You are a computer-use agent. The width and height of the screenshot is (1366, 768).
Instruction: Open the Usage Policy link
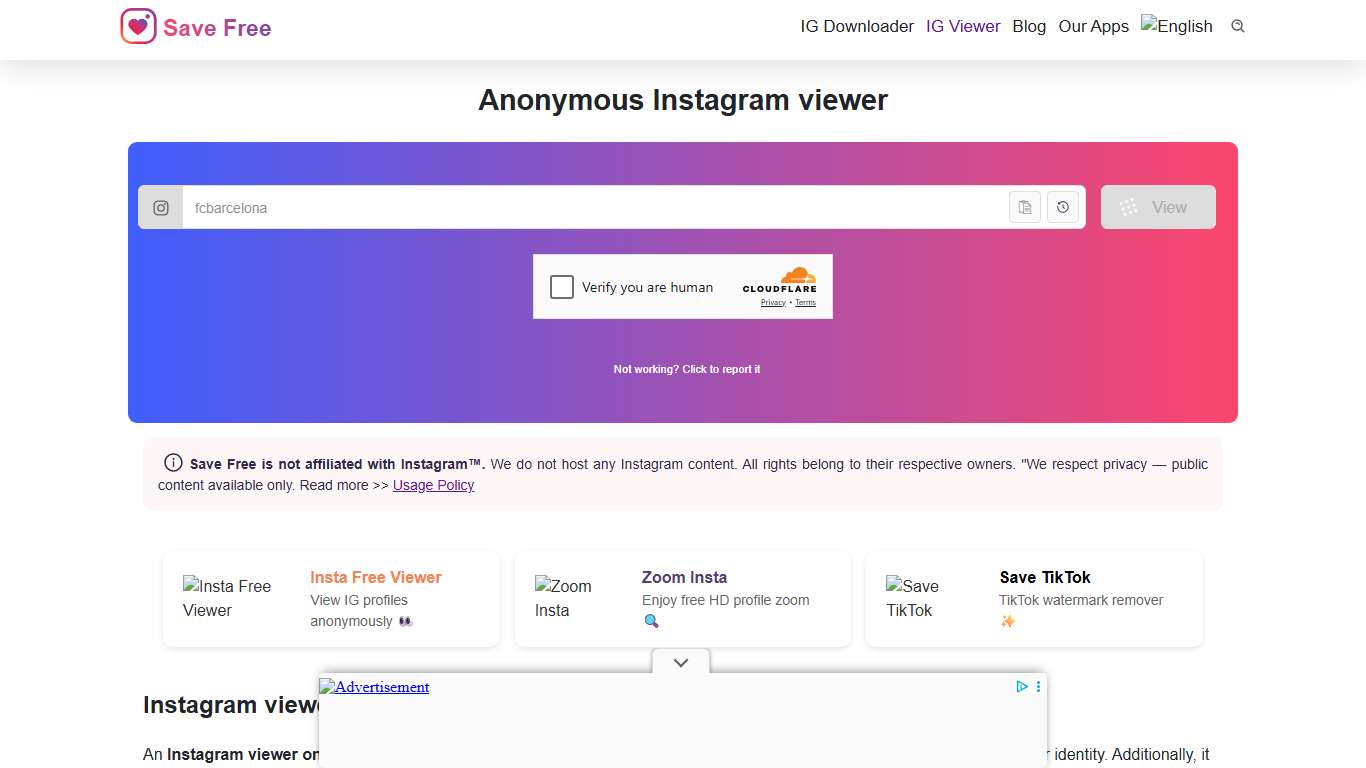(x=433, y=485)
